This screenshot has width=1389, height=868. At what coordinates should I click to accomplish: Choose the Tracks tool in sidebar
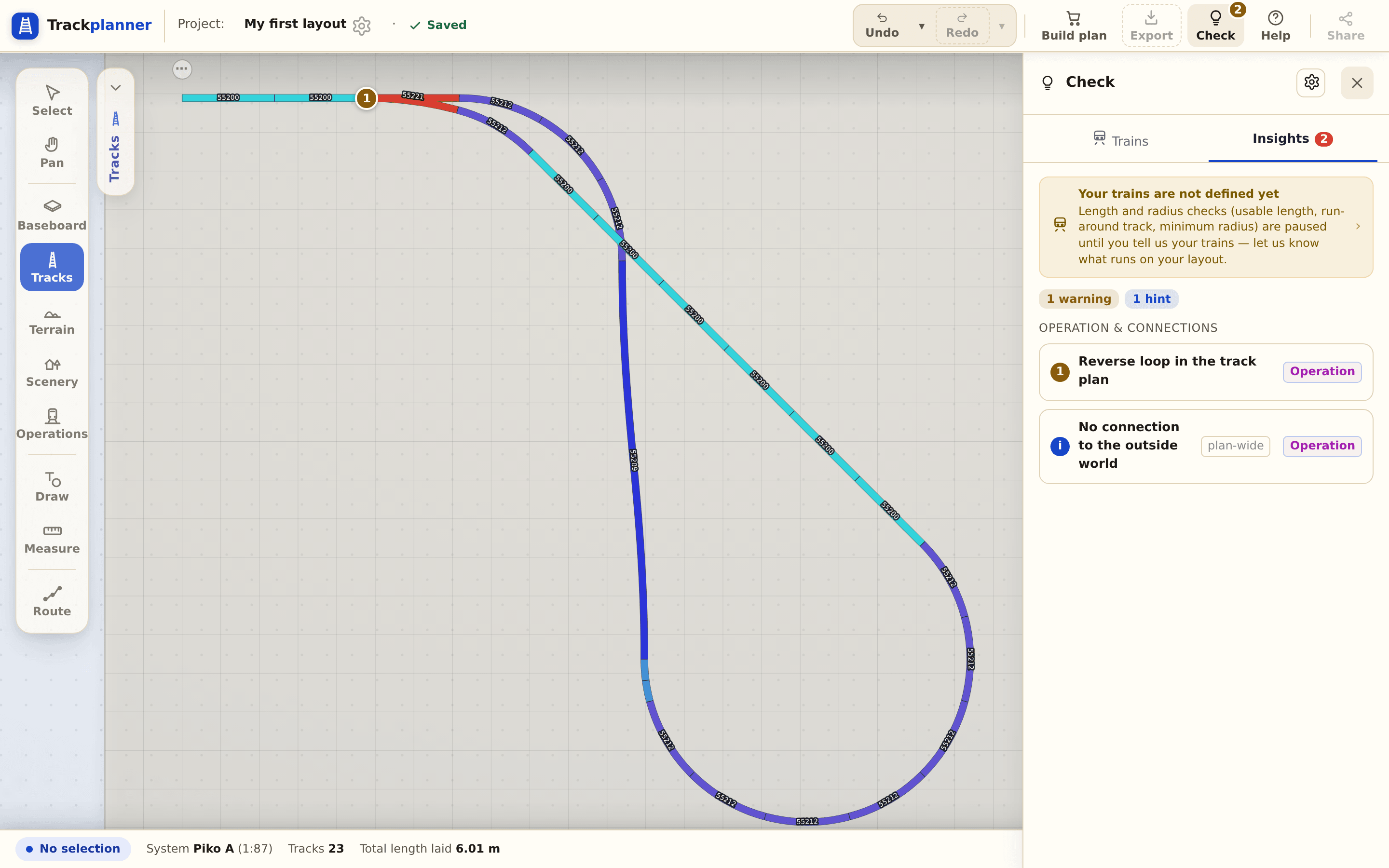coord(52,267)
